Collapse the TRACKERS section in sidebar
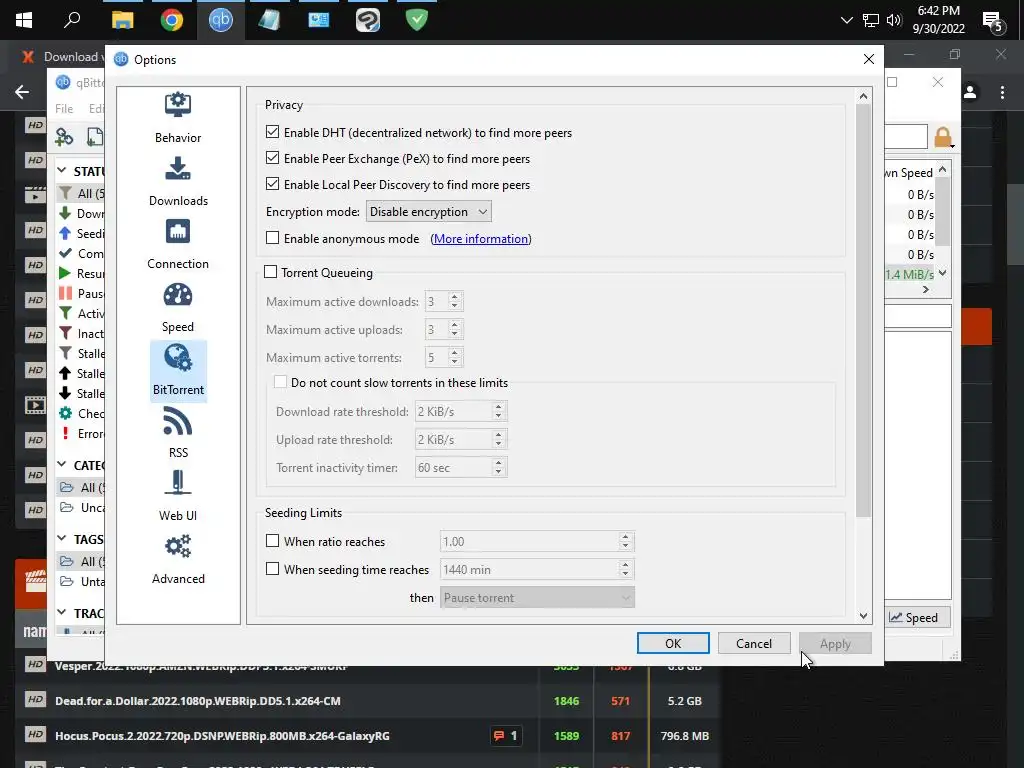This screenshot has width=1024, height=768. click(61, 613)
